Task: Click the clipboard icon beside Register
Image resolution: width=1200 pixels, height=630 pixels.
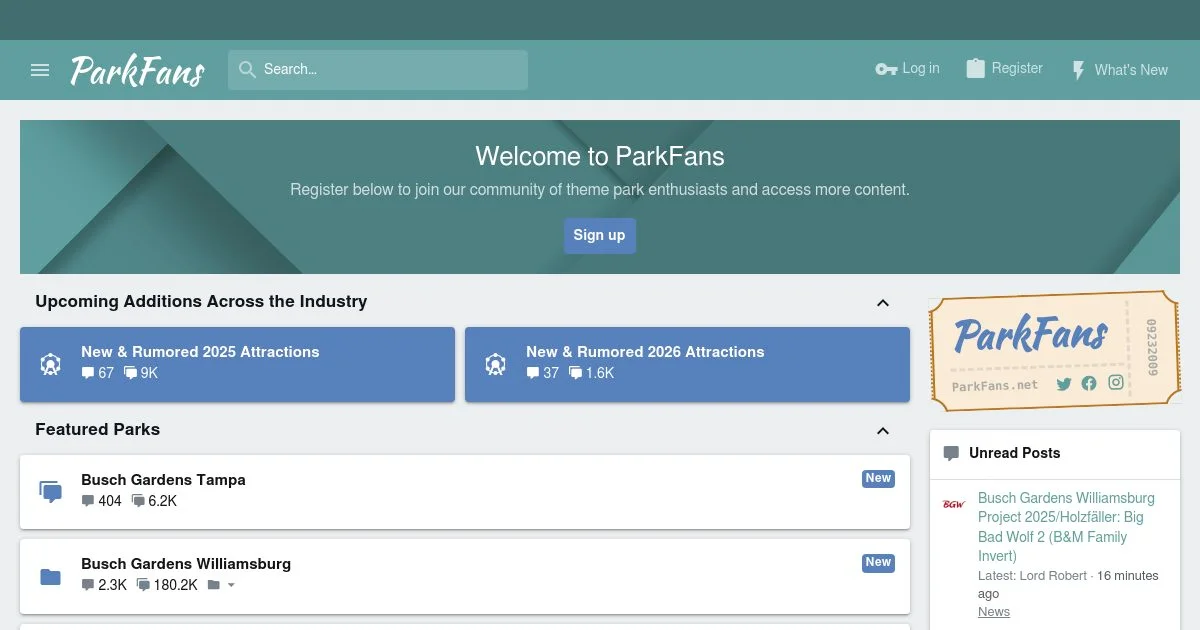Action: [975, 69]
